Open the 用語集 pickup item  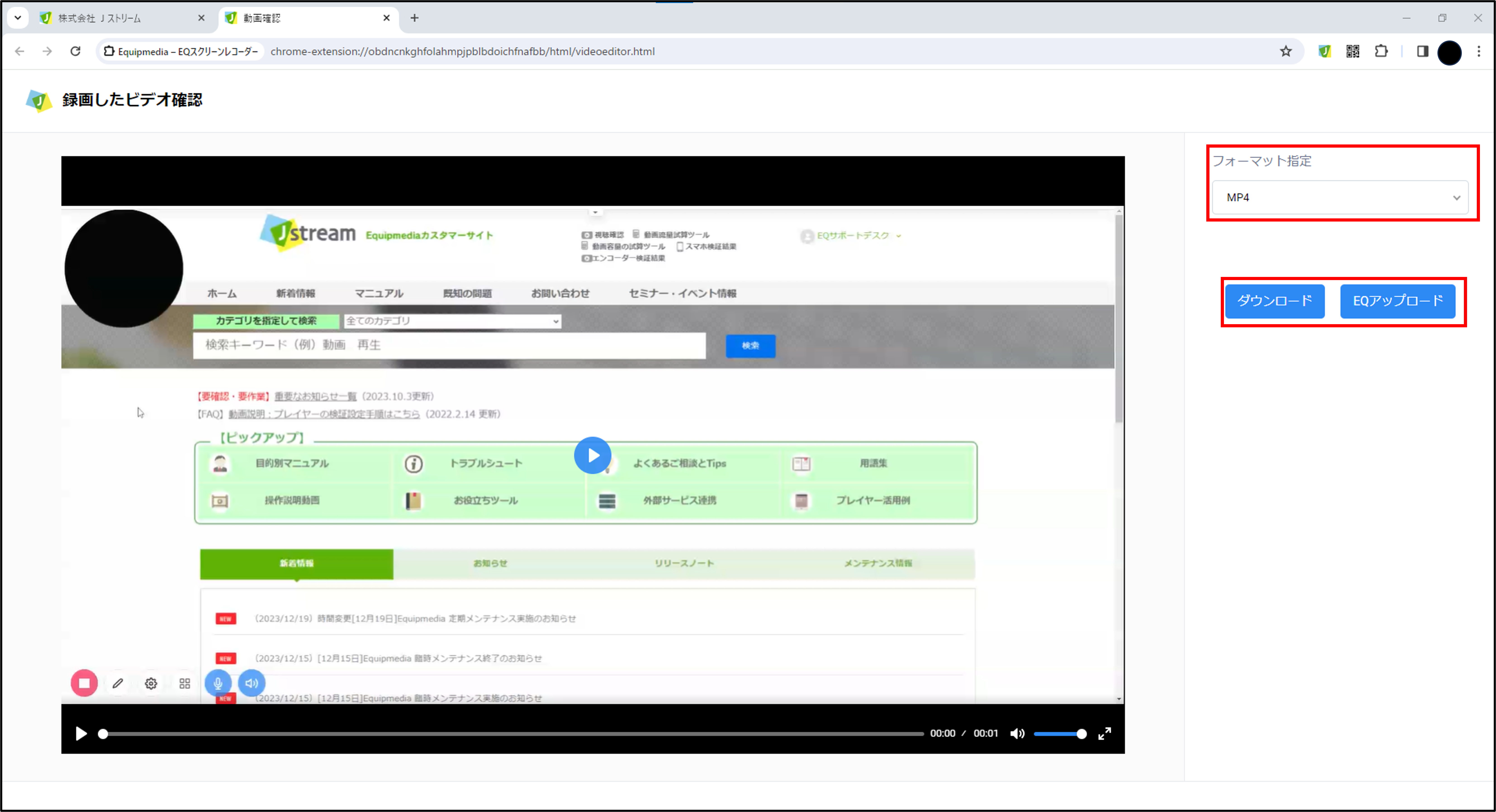(x=873, y=463)
